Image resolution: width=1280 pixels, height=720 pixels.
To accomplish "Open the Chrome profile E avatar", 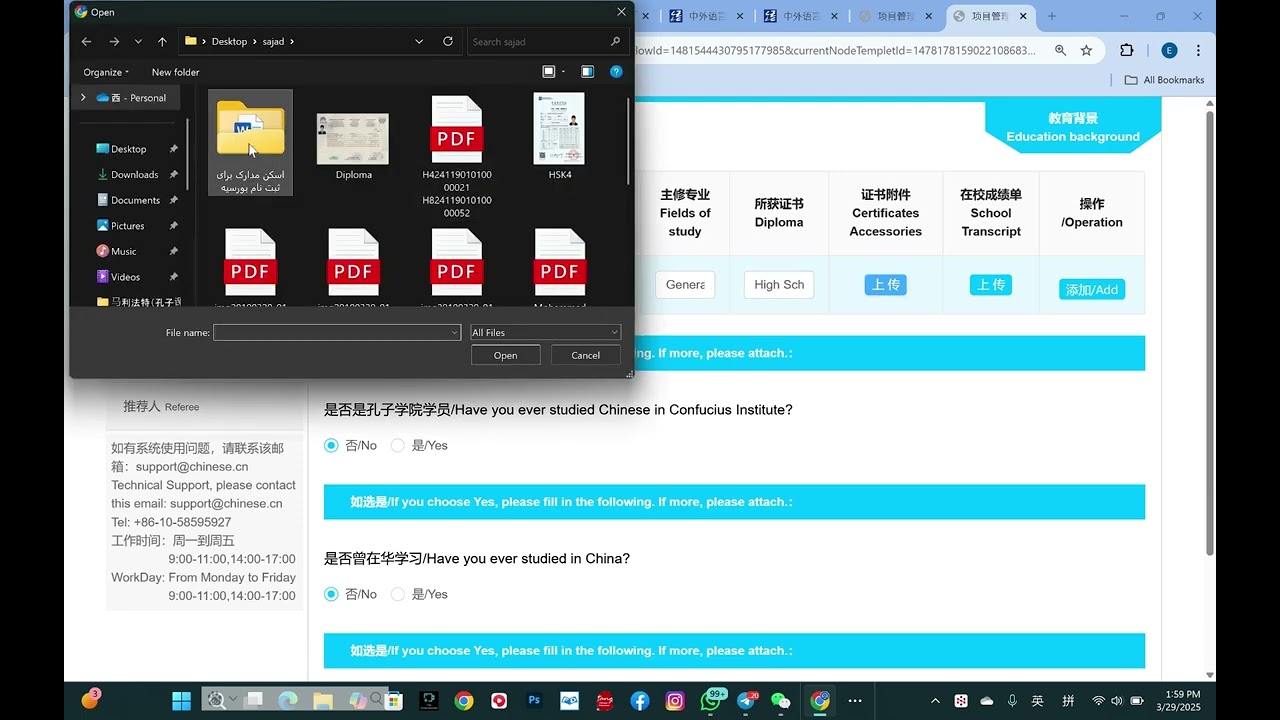I will pyautogui.click(x=1169, y=50).
